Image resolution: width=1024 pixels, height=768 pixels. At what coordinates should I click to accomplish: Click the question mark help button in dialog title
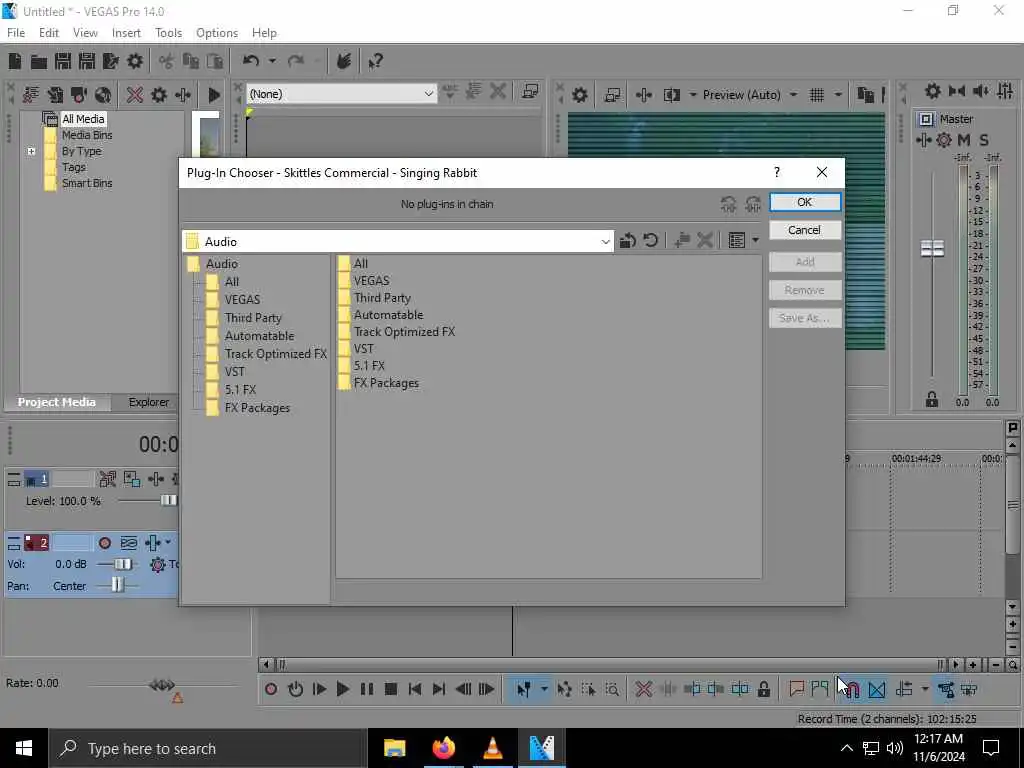coord(776,172)
